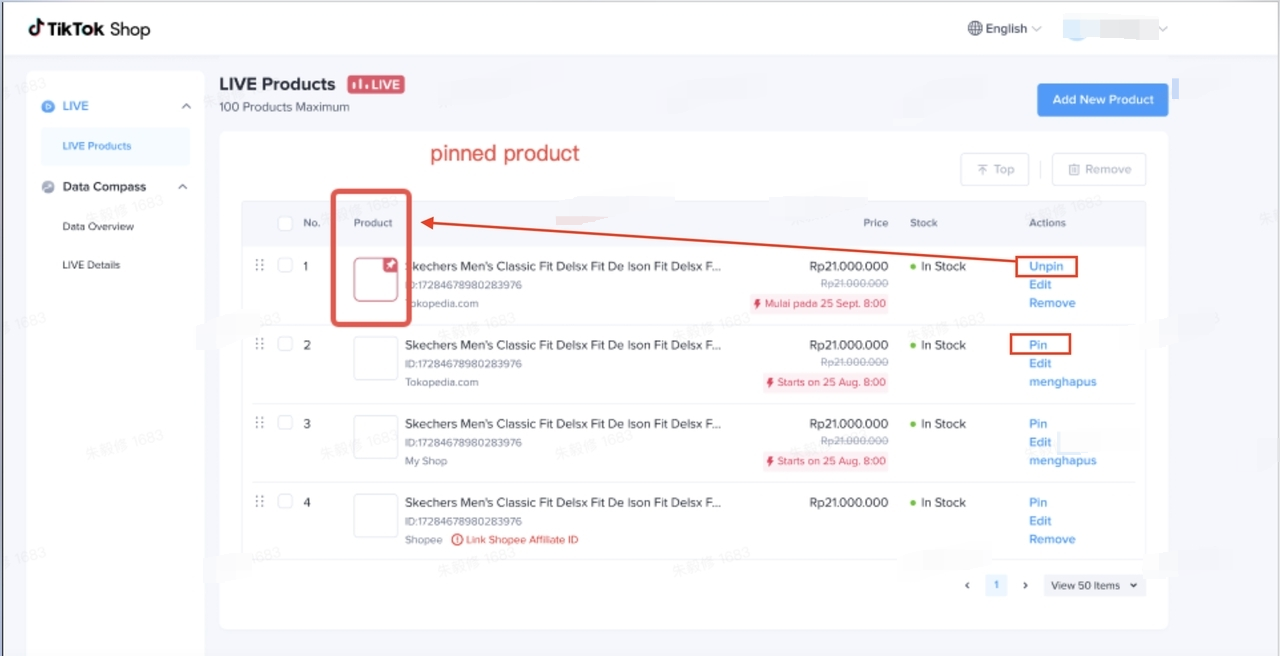Toggle the select-all checkbox in table header
This screenshot has height=656, width=1280.
pyautogui.click(x=285, y=223)
